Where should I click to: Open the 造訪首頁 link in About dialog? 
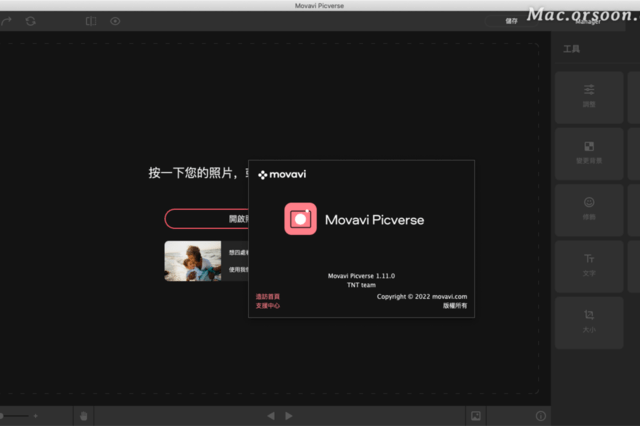[268, 297]
